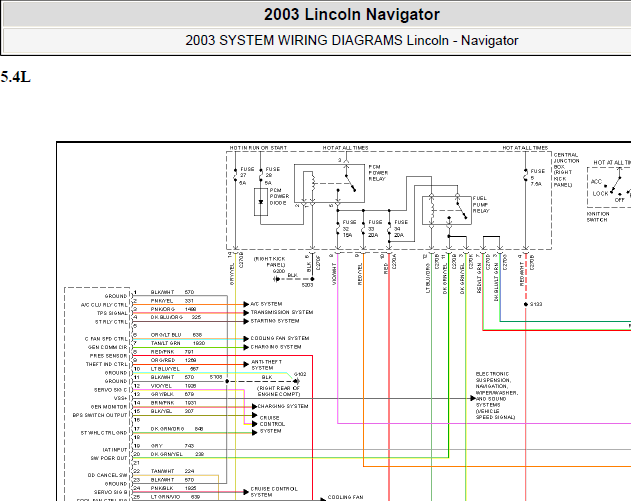Select the "PNK/BLK 1925" wire label
This screenshot has width=631, height=501.
point(173,488)
